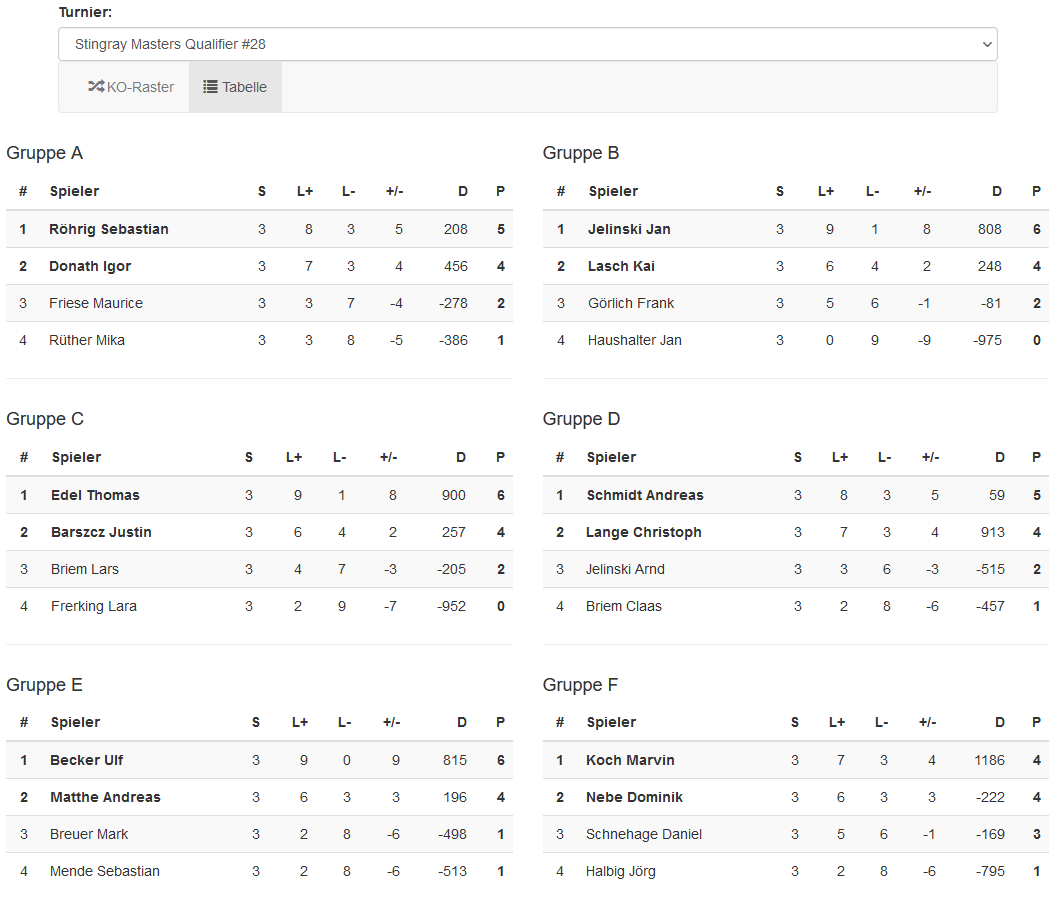Viewport: 1060px width, 899px height.
Task: Click the Tabelle list icon
Action: (210, 87)
